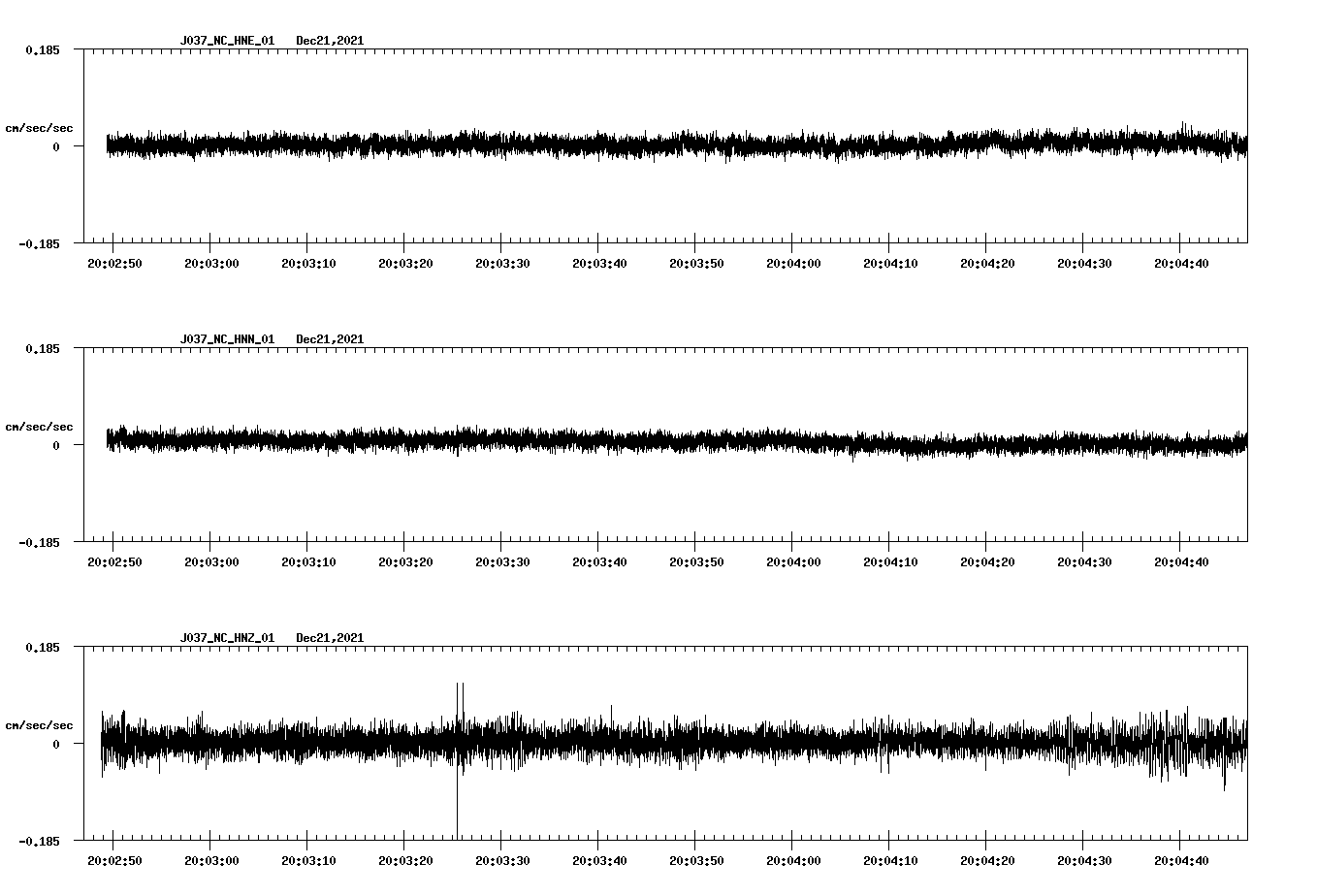Click the 20:04:40 time label under the HNE plot

tap(1181, 264)
